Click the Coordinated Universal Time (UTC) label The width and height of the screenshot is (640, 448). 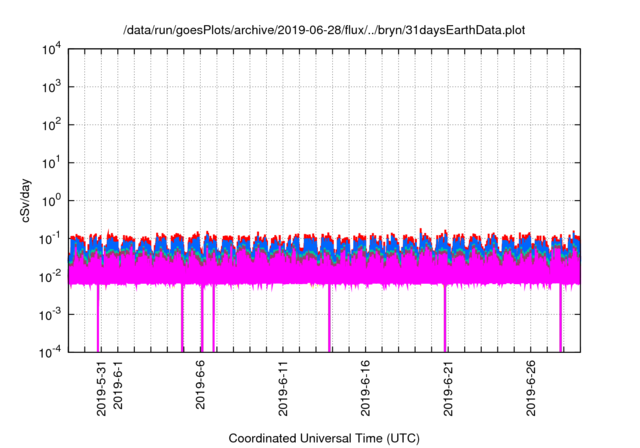[x=324, y=438]
